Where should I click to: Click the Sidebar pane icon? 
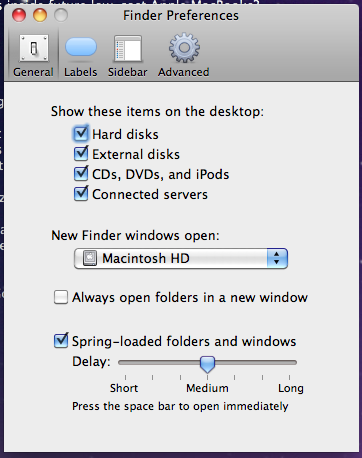click(128, 49)
